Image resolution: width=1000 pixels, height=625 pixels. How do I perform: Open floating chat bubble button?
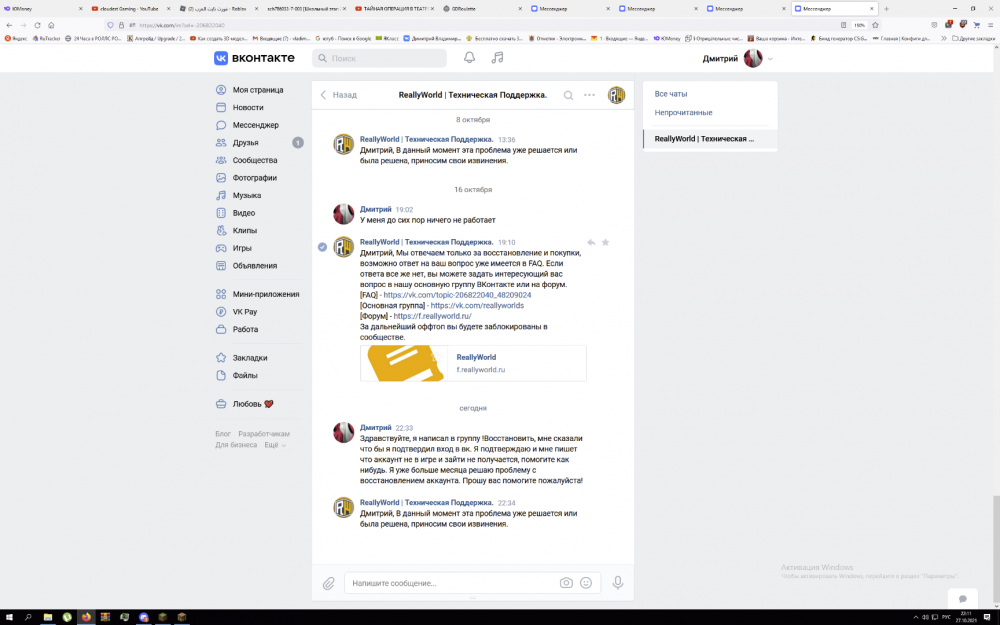click(x=963, y=599)
